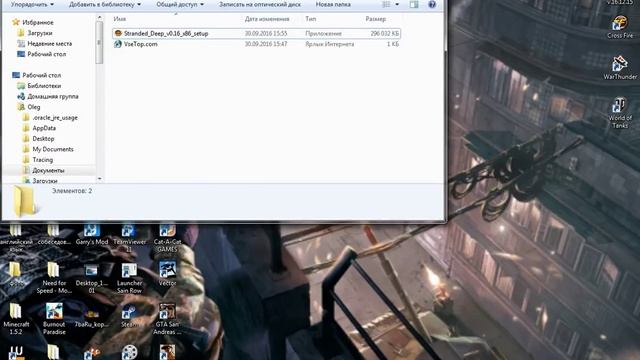Click the 30.09.2016 15:47 date cell
Image resolution: width=640 pixels, height=360 pixels.
click(266, 44)
